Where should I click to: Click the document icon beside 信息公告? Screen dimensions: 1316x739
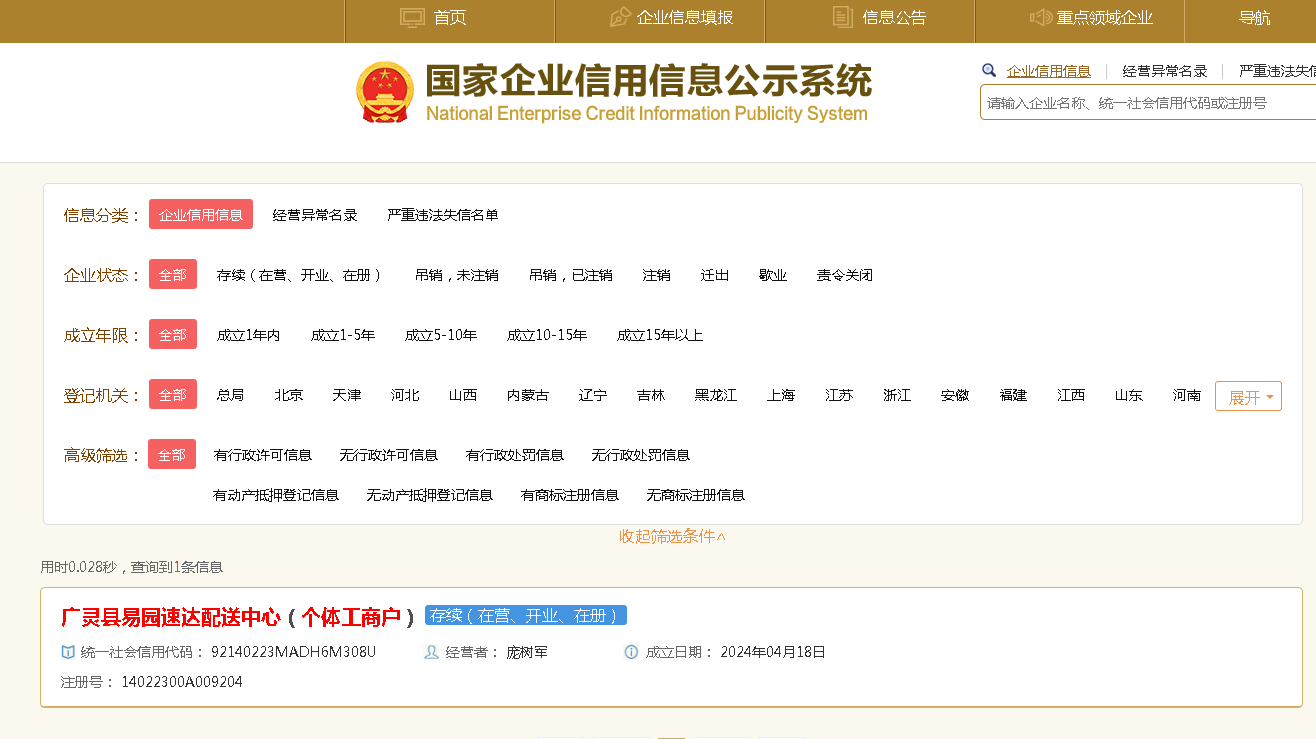[843, 17]
